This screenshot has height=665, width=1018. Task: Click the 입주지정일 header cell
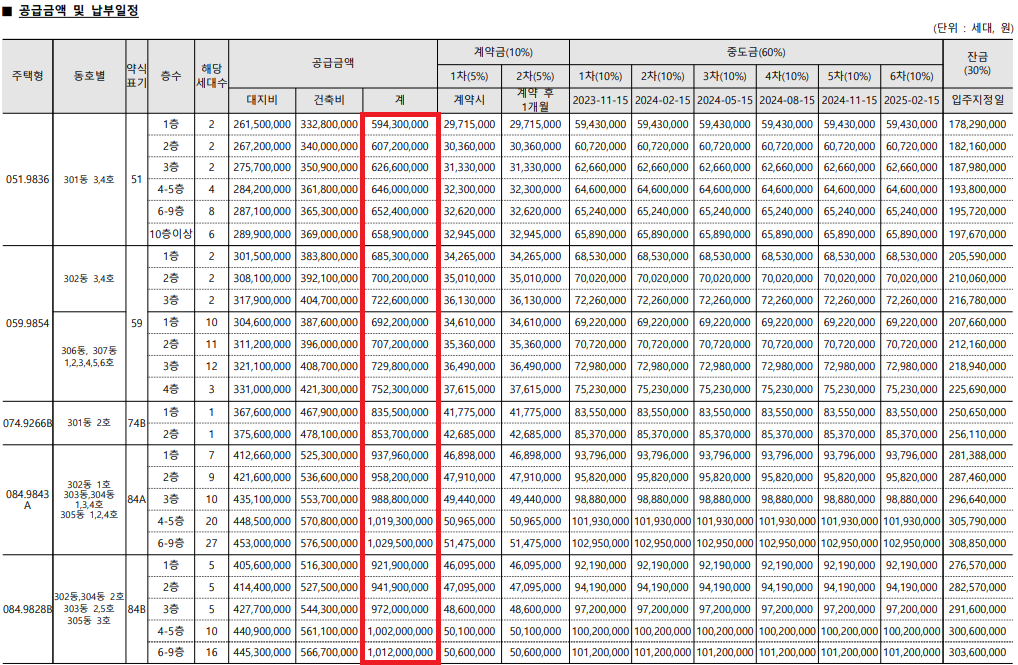[977, 100]
